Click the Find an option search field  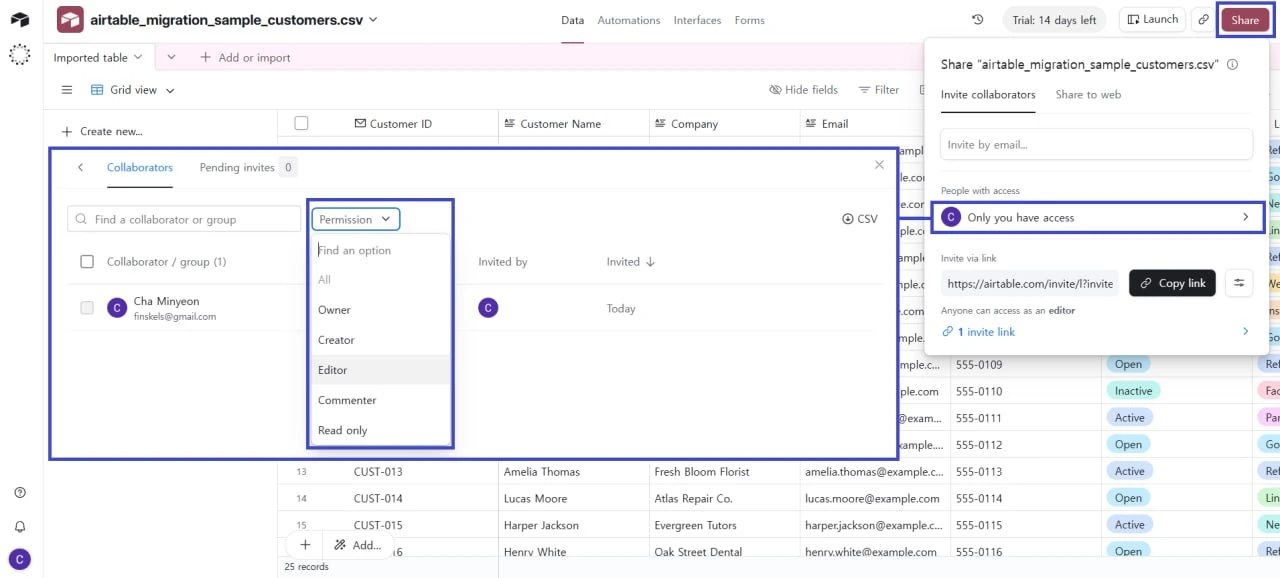click(380, 250)
